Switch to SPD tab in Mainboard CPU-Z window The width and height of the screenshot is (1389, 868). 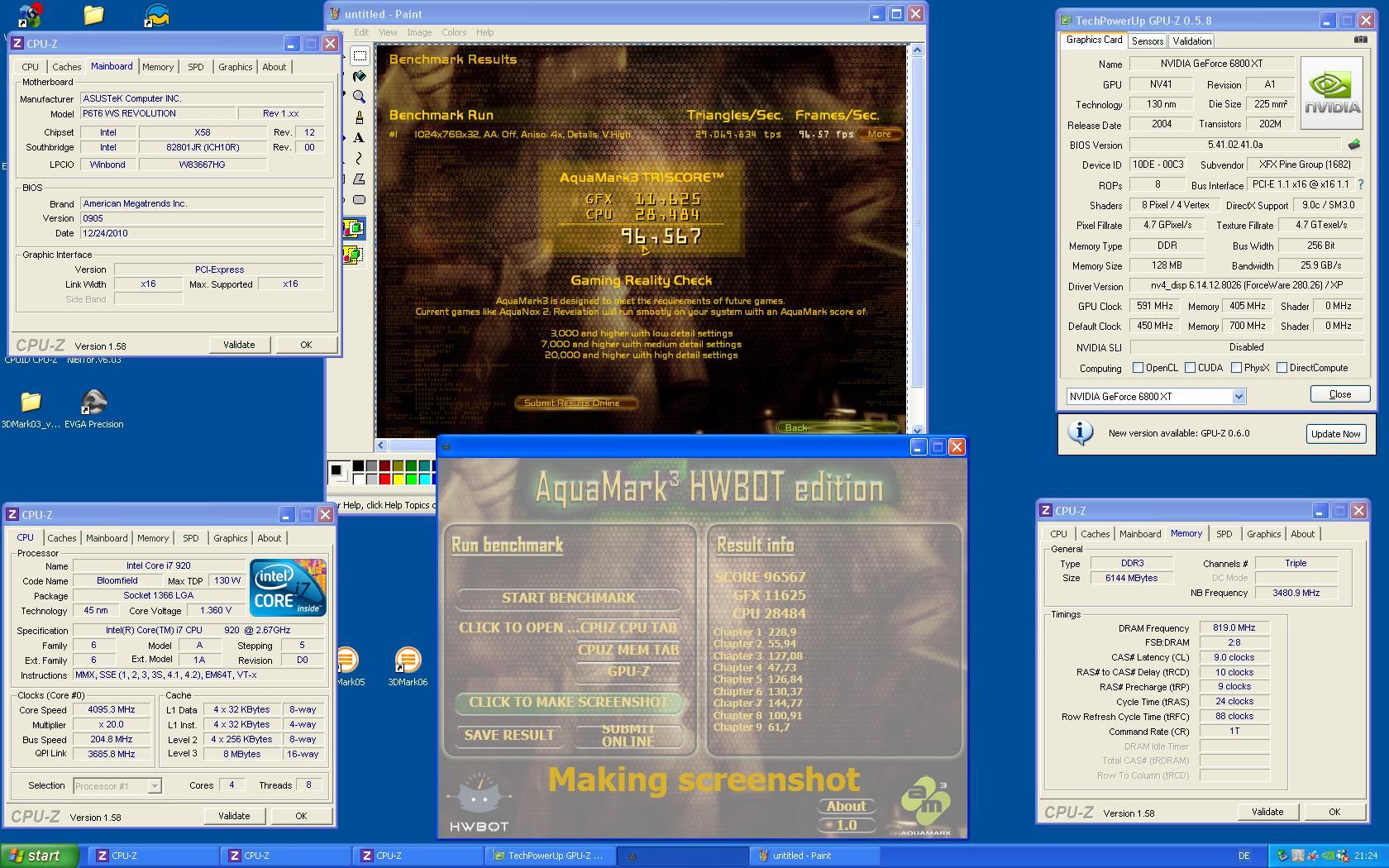pos(195,67)
